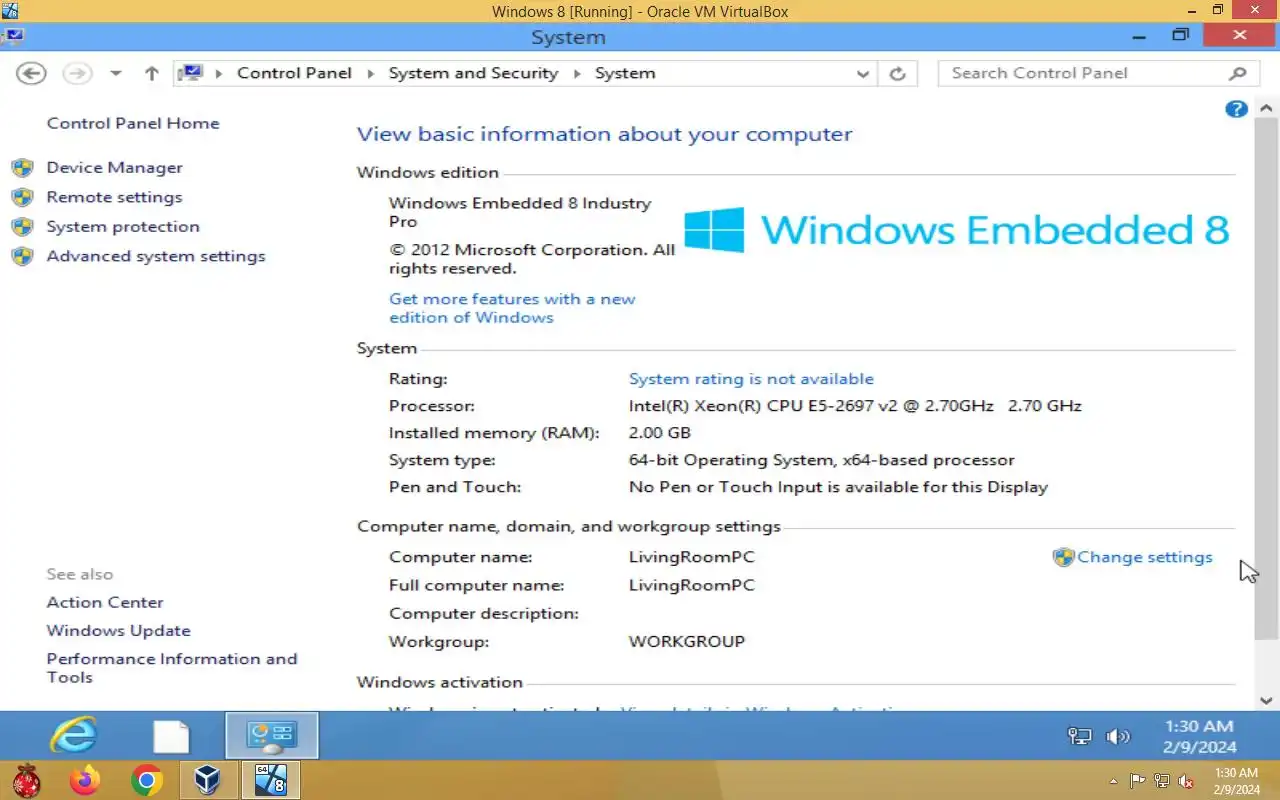This screenshot has width=1280, height=800.
Task: Open Action Center under See also
Action: pyautogui.click(x=105, y=602)
